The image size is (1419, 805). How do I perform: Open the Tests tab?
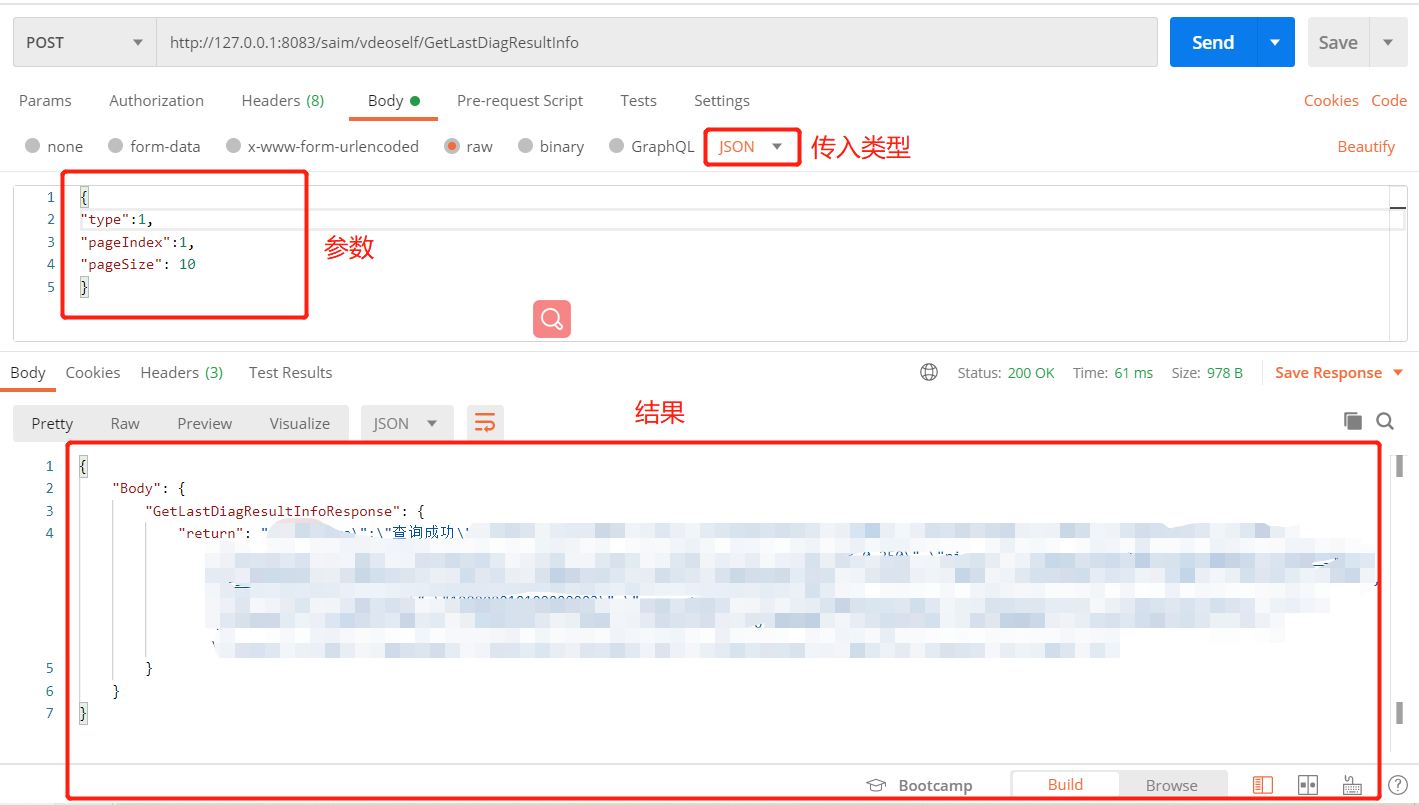[x=638, y=101]
